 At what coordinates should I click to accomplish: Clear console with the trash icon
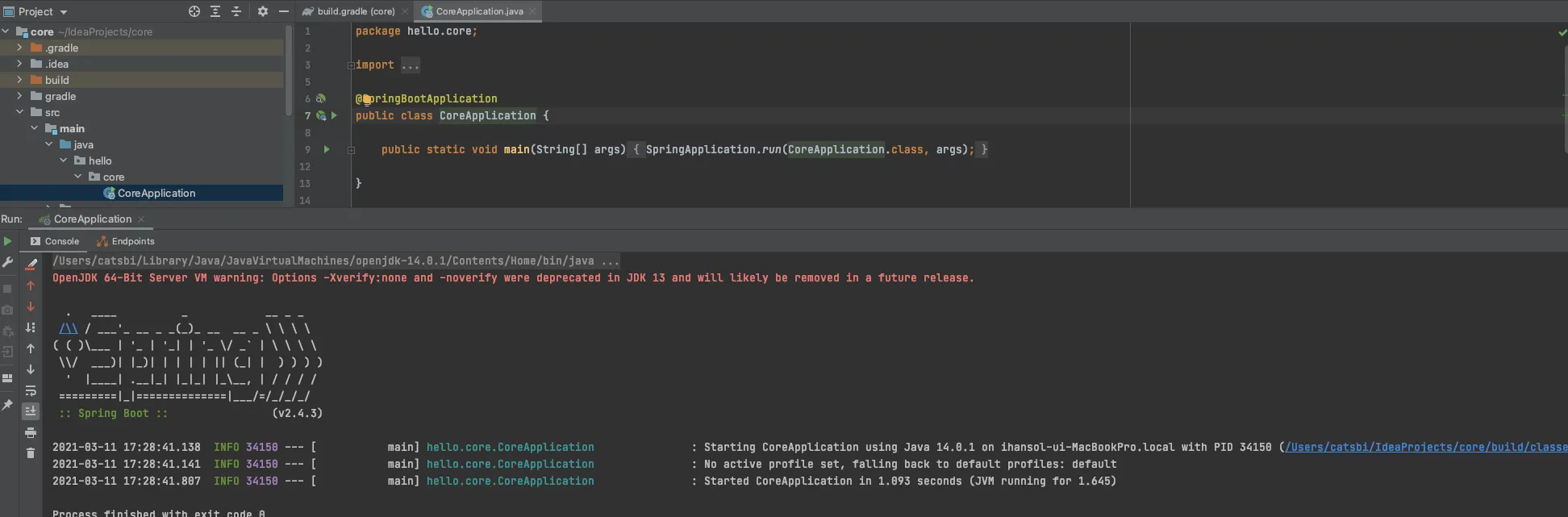tap(31, 453)
